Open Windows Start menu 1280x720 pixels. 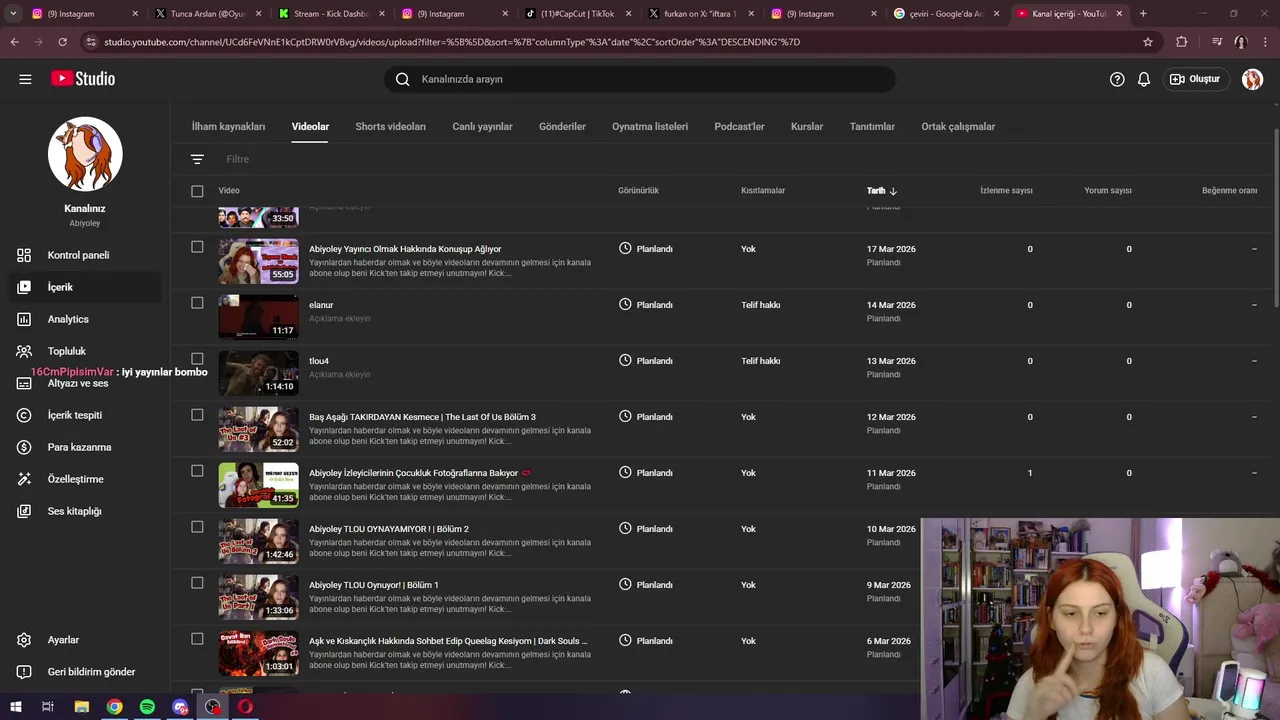click(x=14, y=706)
